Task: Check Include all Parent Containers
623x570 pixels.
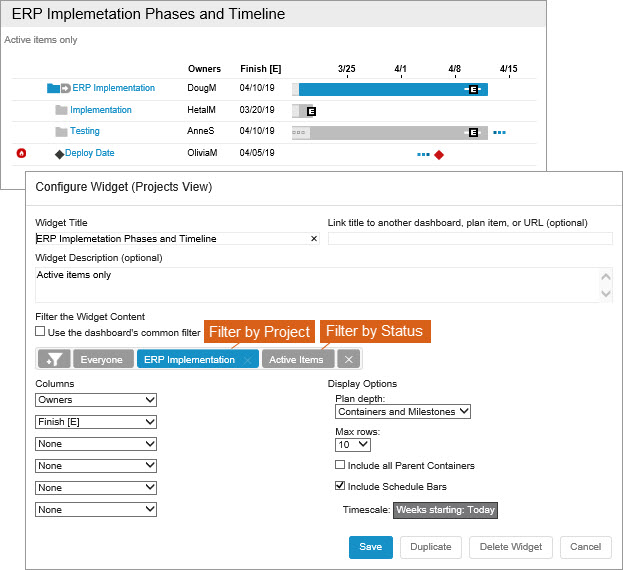Action: (340, 465)
